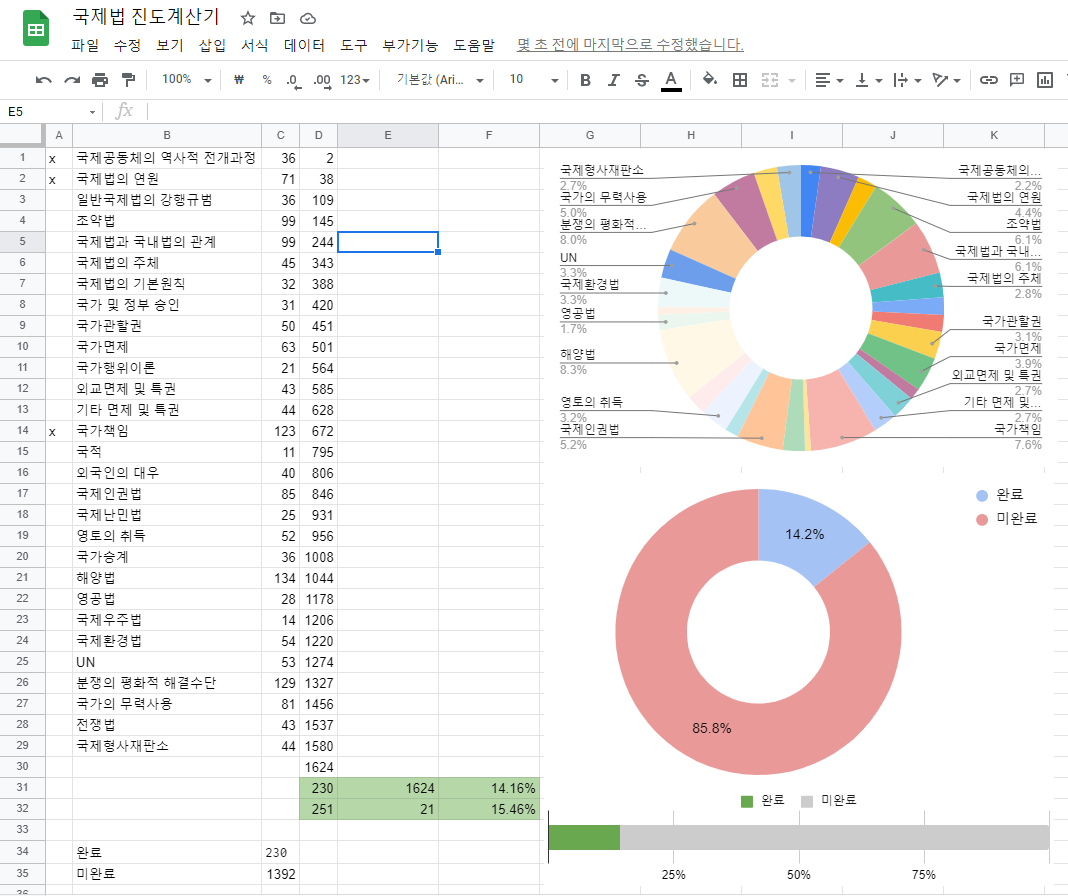Select cell 분쟁의 평화적 해결수단

coord(167,683)
